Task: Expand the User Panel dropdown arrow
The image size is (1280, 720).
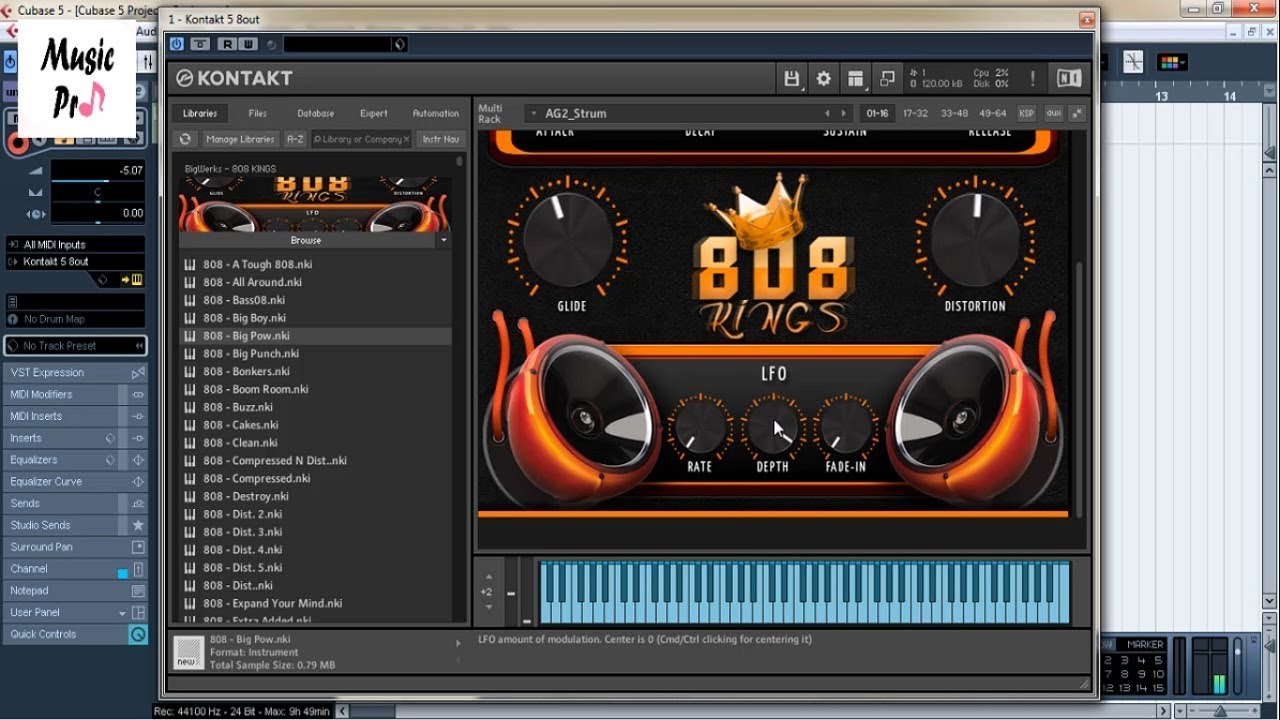Action: click(122, 613)
